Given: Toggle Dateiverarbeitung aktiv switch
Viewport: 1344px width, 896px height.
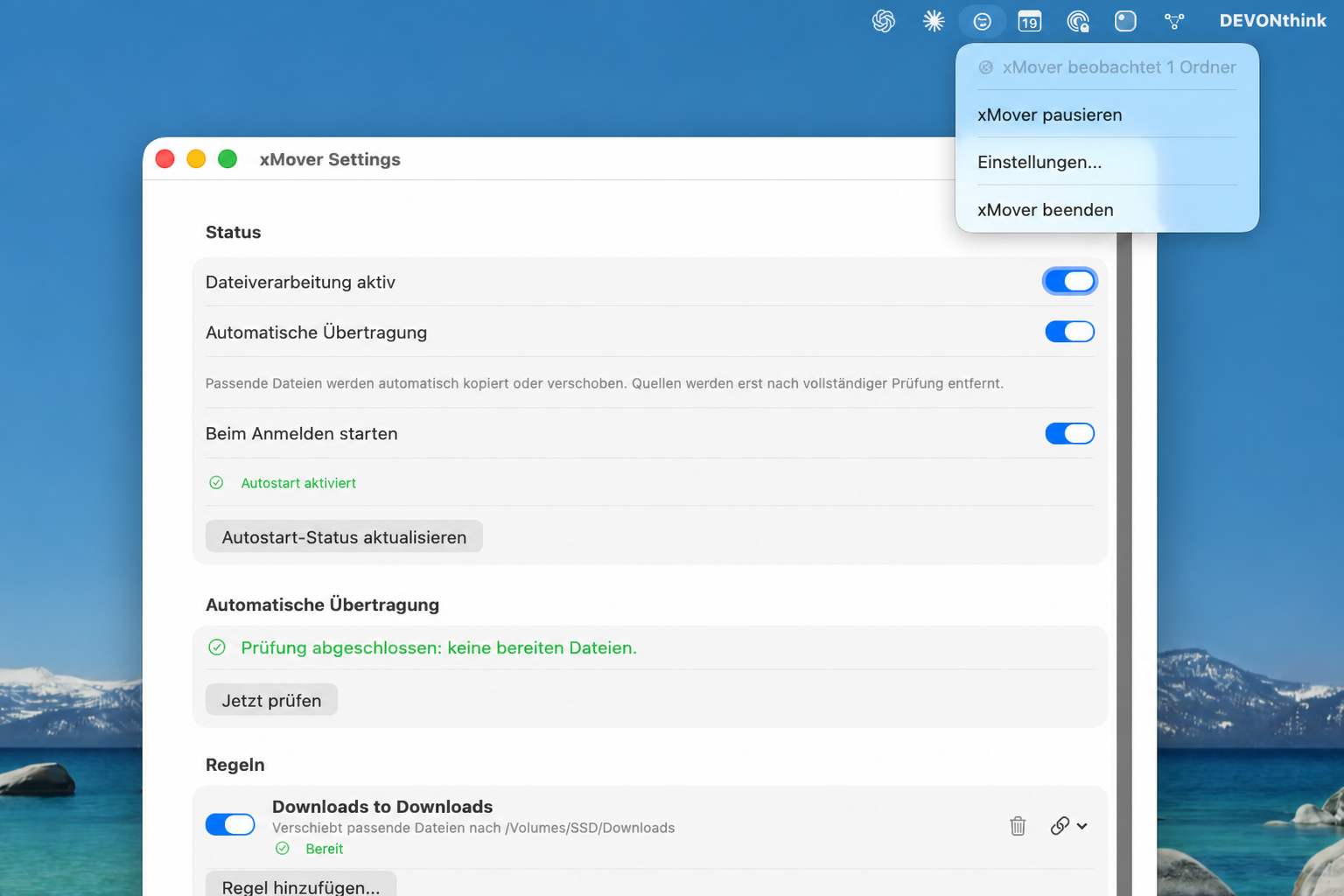Looking at the screenshot, I should coord(1069,282).
